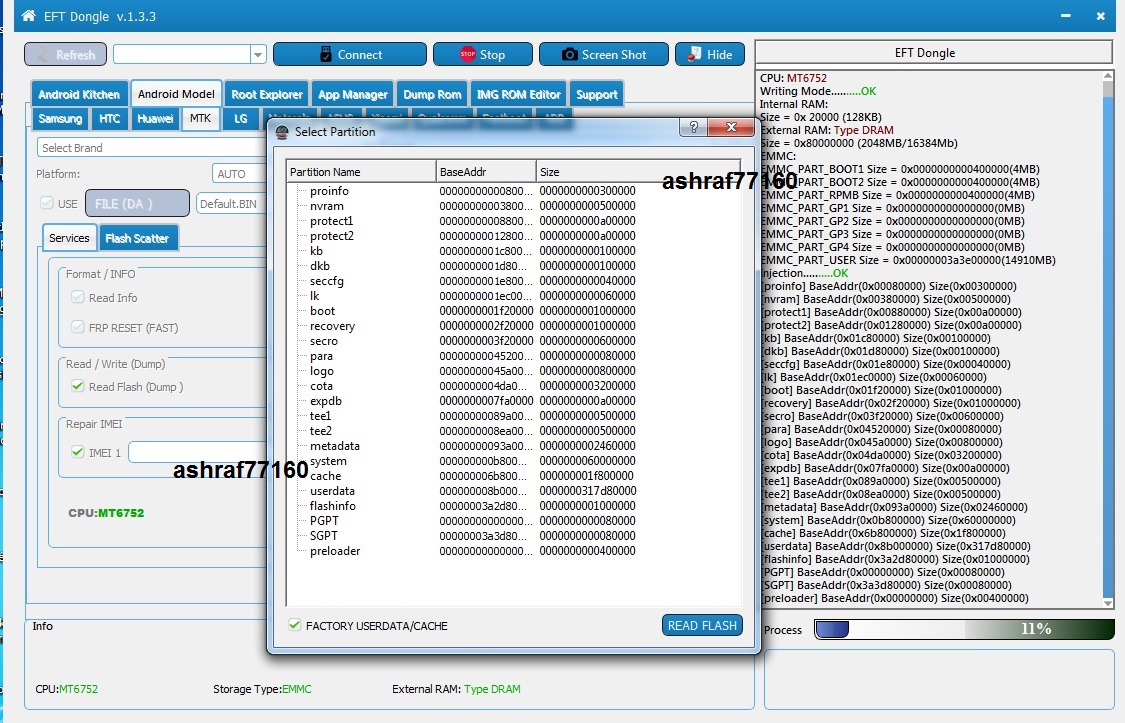
Task: Open the IMG ROM Editor tab
Action: (519, 94)
